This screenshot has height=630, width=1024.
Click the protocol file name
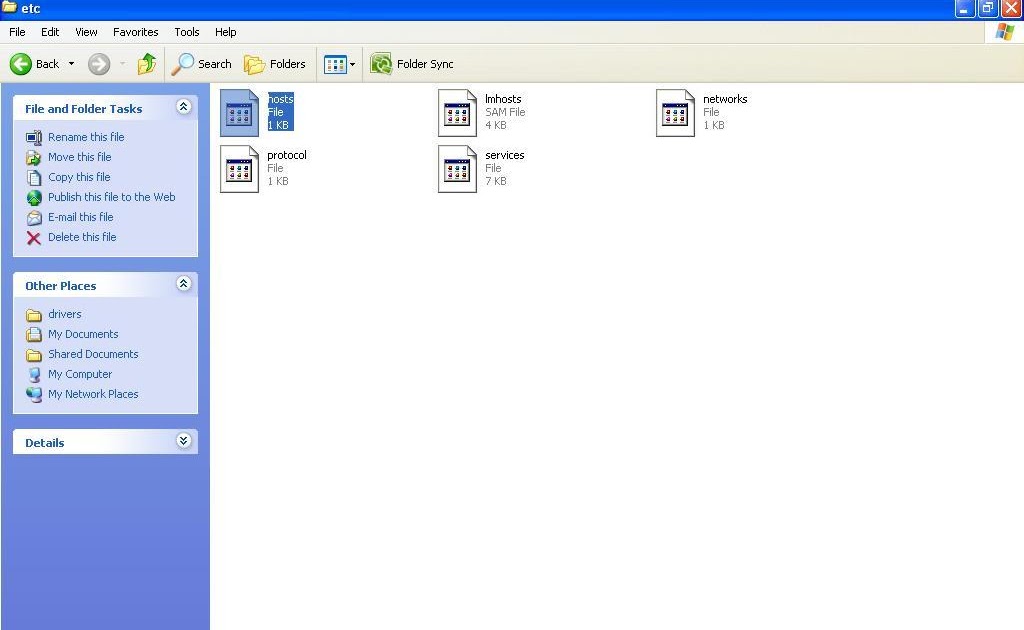(287, 155)
